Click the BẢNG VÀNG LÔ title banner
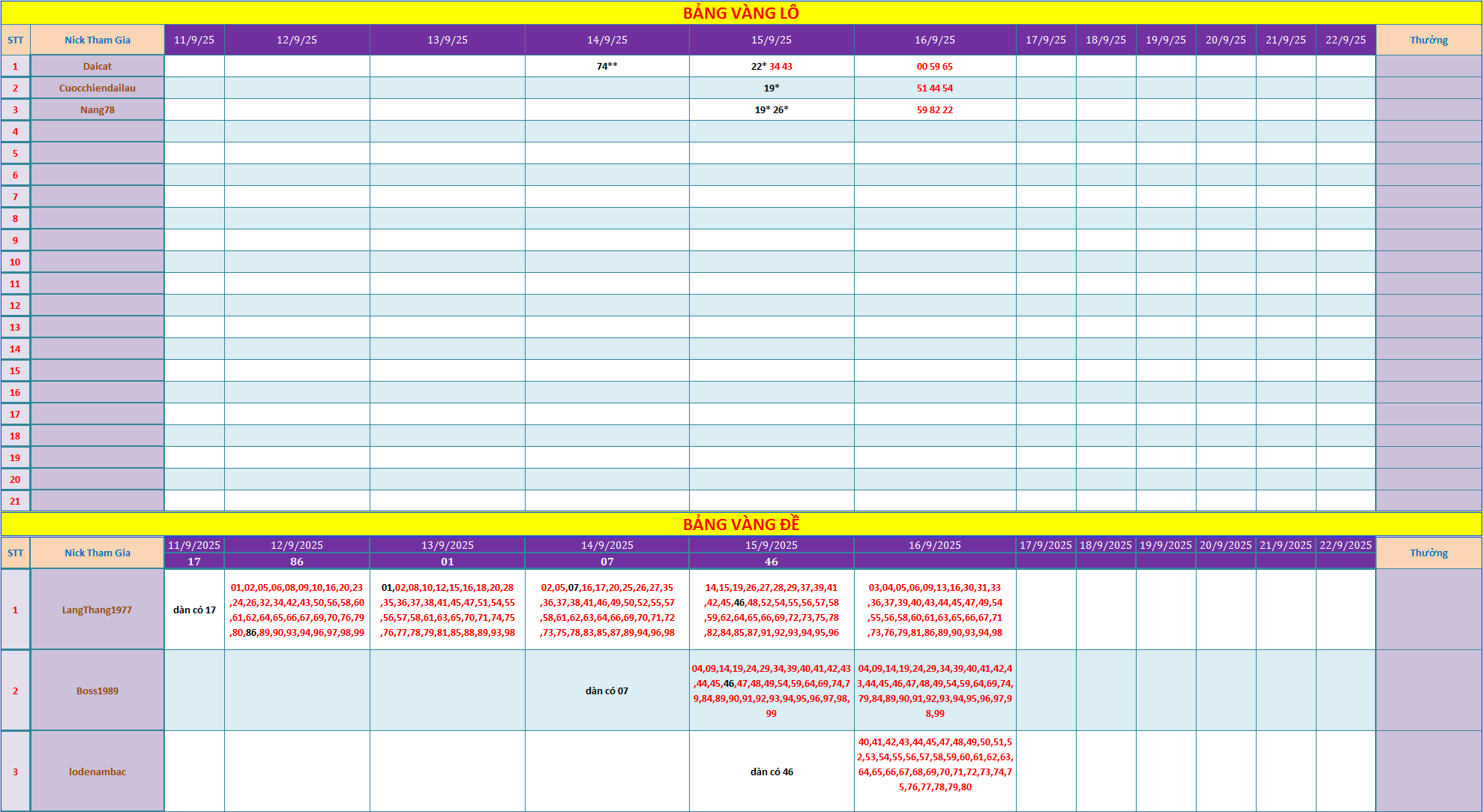 (x=741, y=13)
